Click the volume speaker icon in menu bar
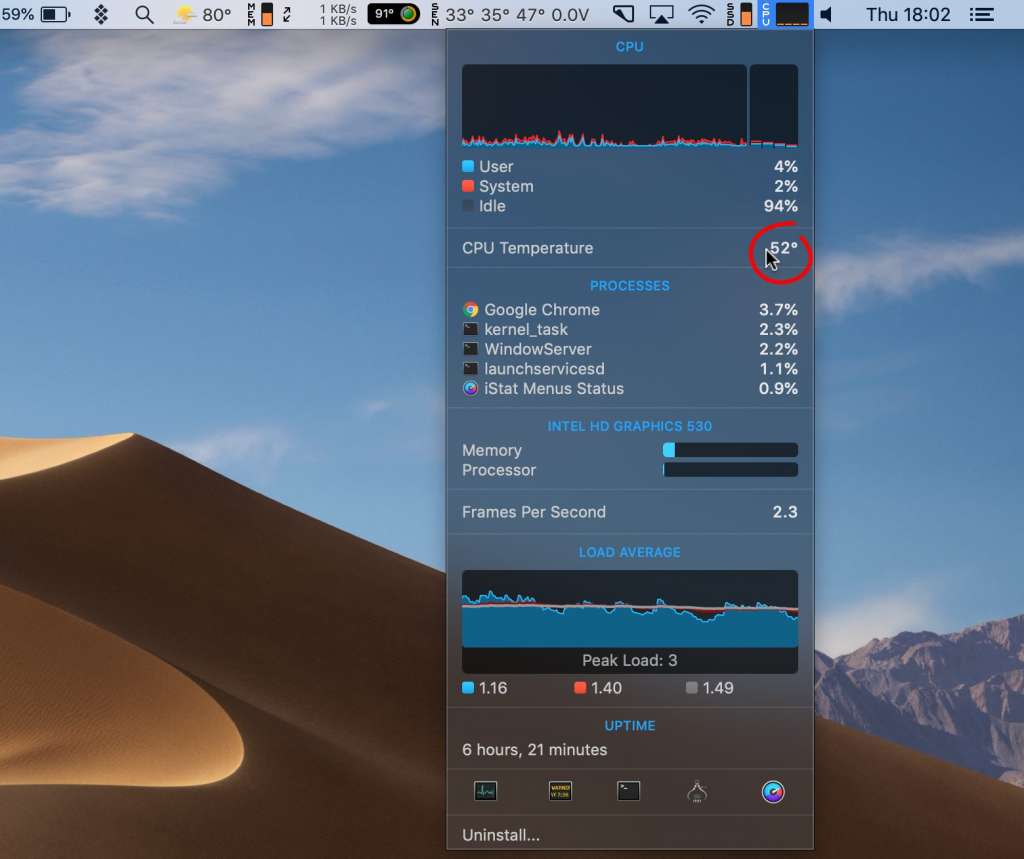The height and width of the screenshot is (859, 1024). pyautogui.click(x=827, y=14)
